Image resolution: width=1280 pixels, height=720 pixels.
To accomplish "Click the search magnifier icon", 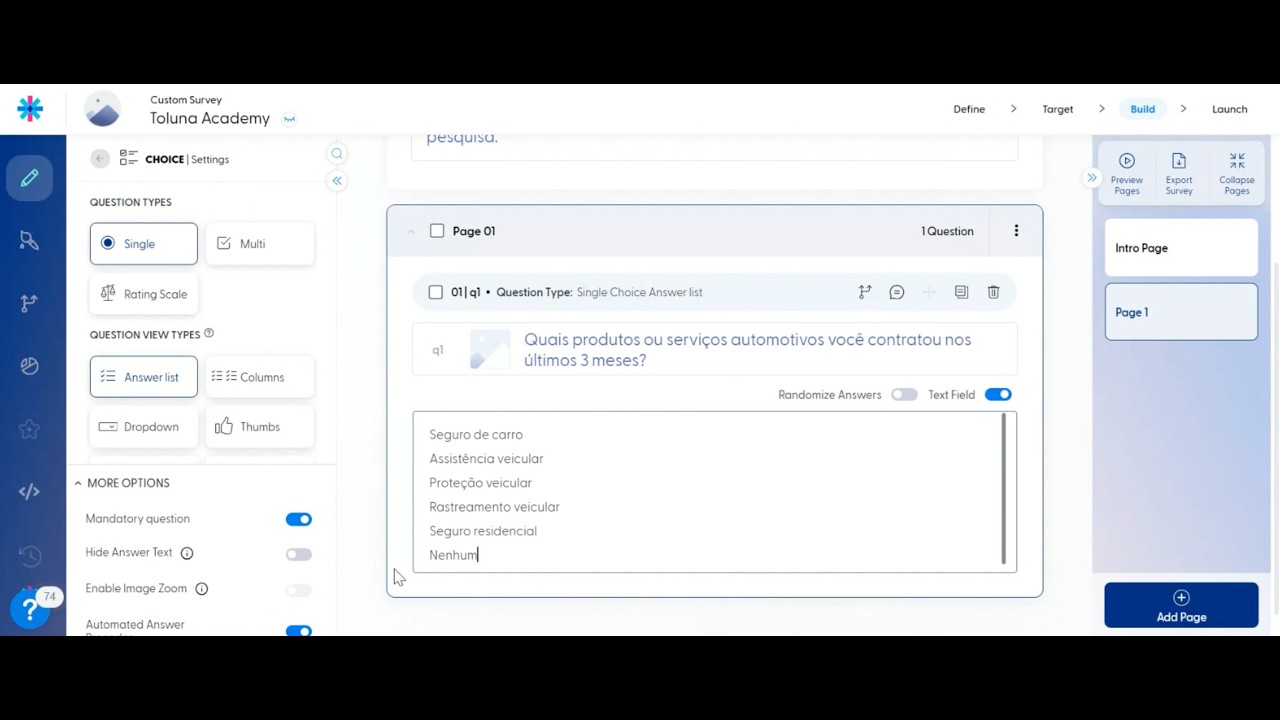I will point(337,153).
